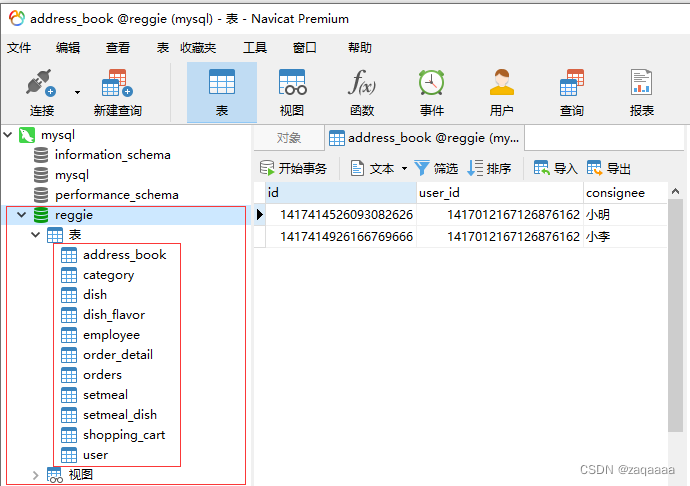
Task: Open the Report (报表) toolbar icon
Action: tap(641, 83)
